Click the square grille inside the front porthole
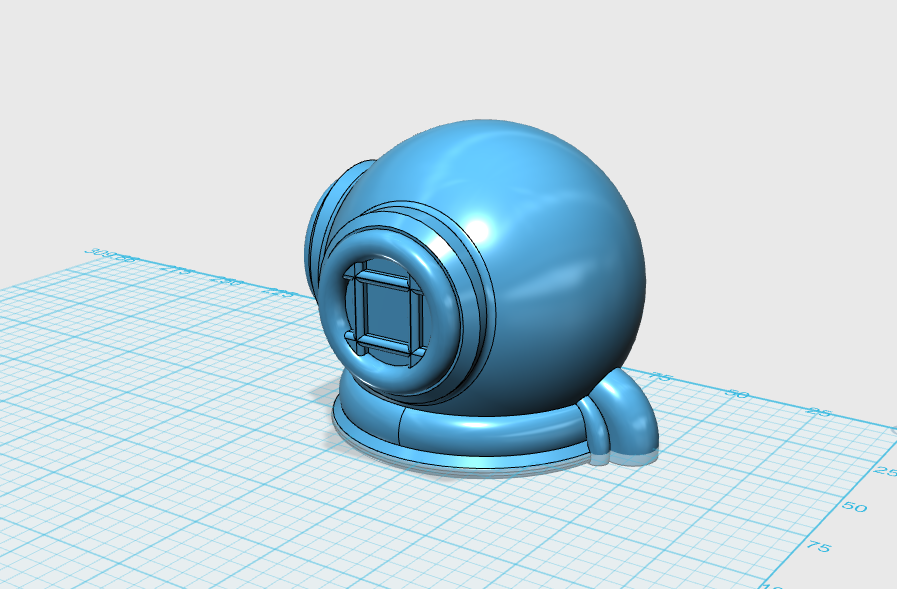 tap(384, 313)
